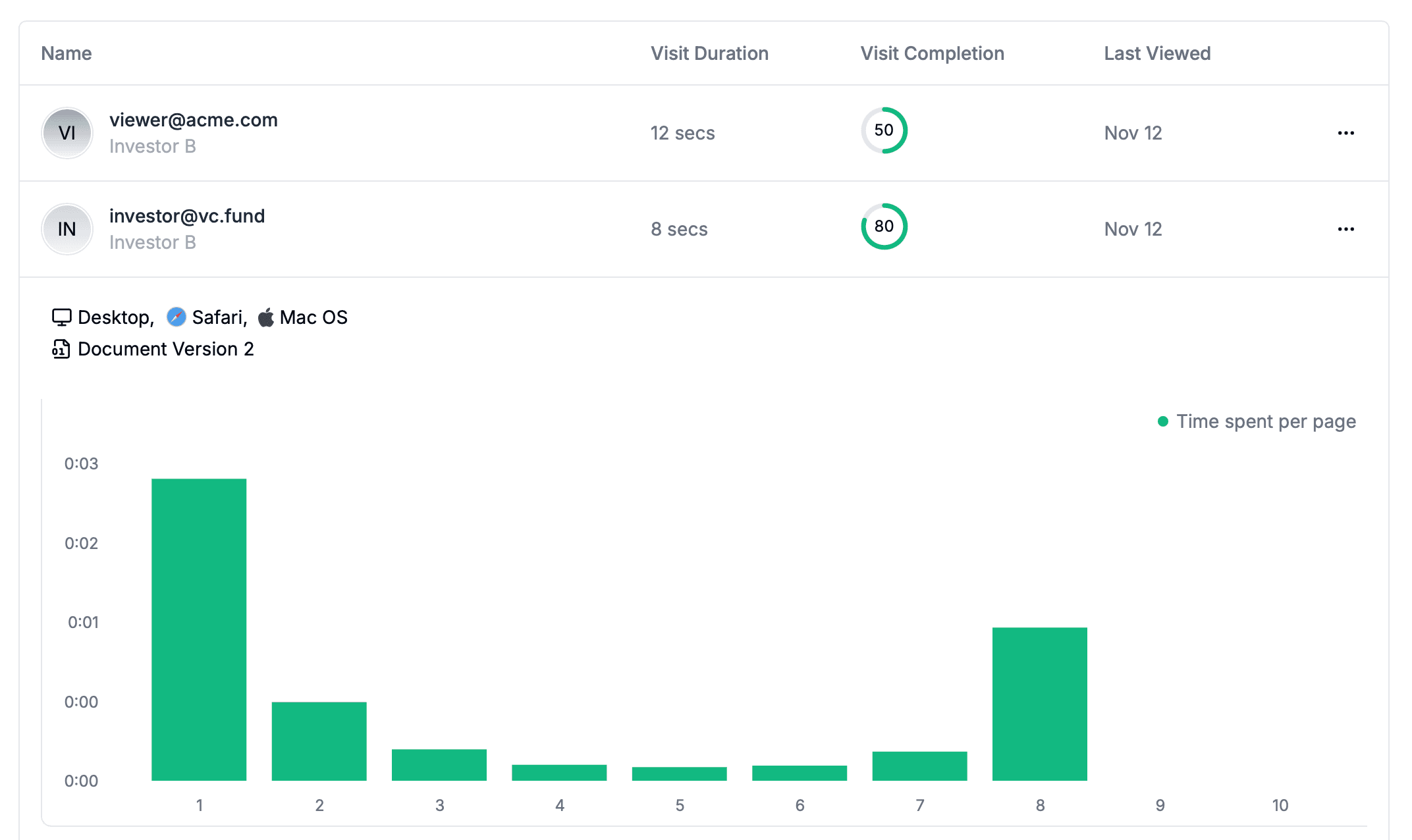This screenshot has width=1412, height=840.
Task: Open the options menu for viewer@acme.com
Action: [1345, 133]
